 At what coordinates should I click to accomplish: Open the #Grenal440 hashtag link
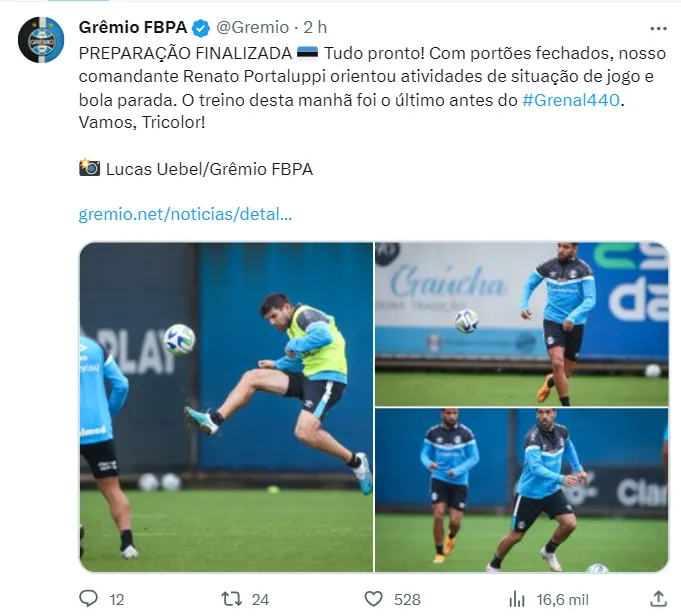coord(571,100)
